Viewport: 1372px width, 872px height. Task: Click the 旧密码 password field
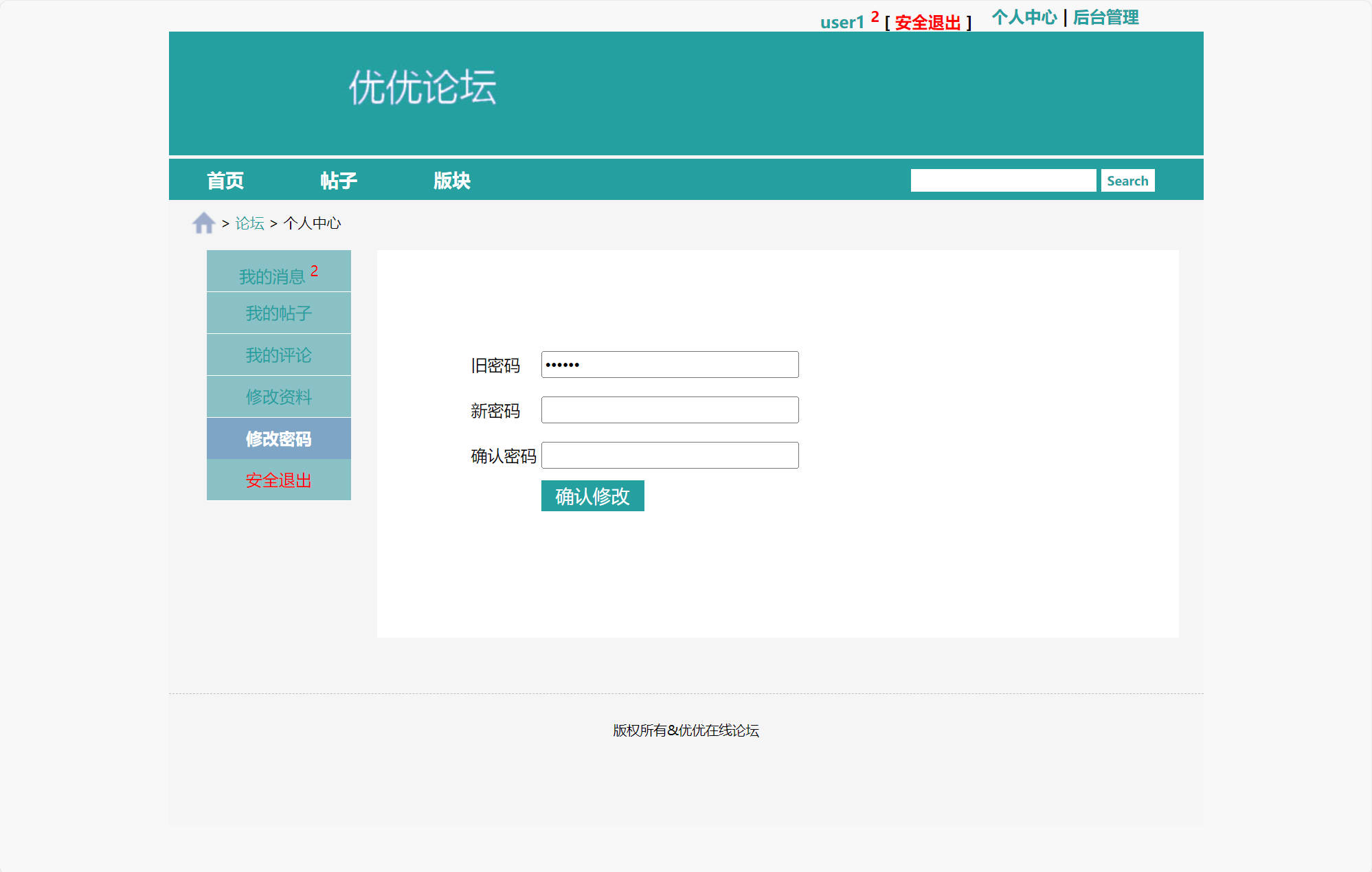[669, 364]
